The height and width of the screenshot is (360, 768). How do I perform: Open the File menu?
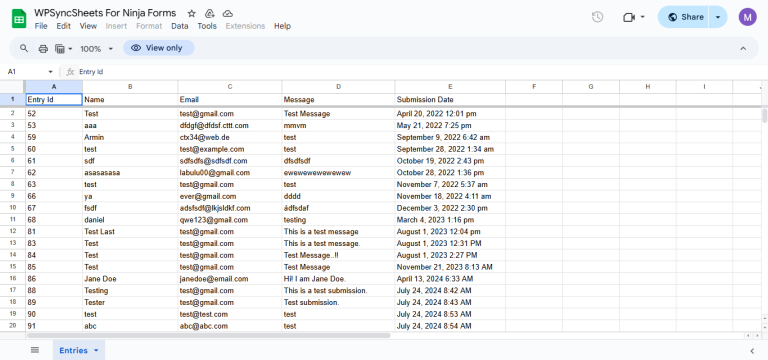point(41,26)
